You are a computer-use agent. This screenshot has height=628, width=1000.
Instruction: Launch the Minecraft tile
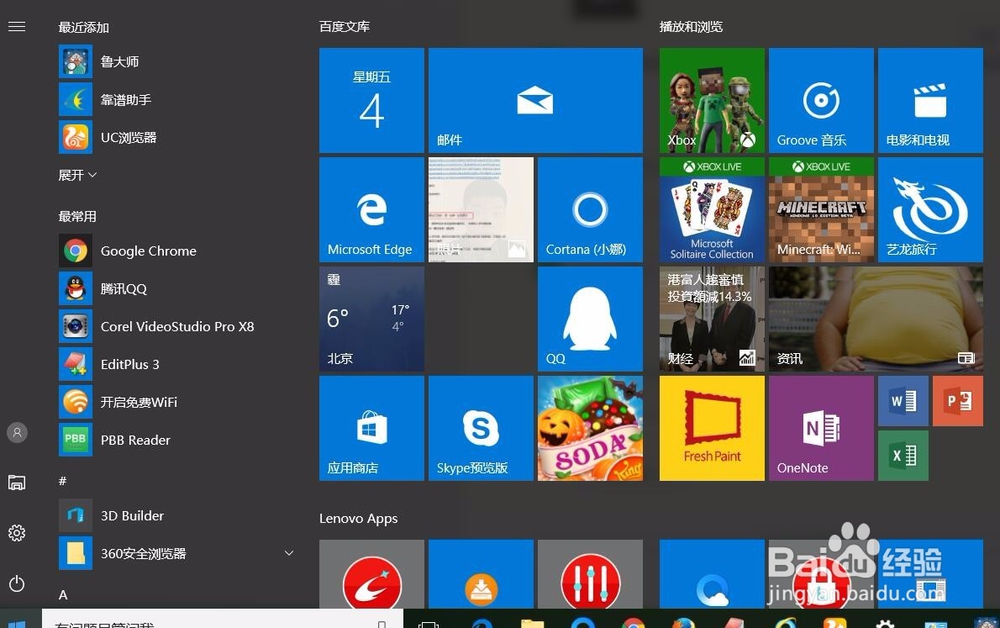point(821,210)
